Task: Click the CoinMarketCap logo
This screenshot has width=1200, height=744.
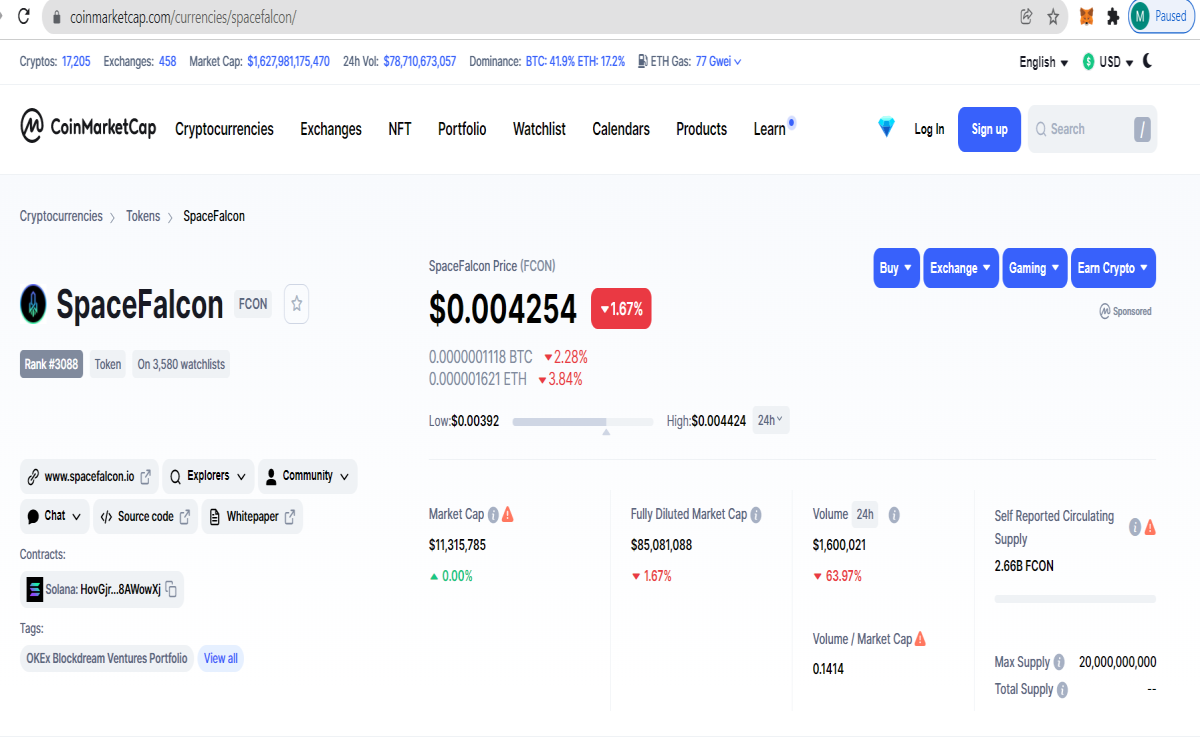Action: coord(88,127)
